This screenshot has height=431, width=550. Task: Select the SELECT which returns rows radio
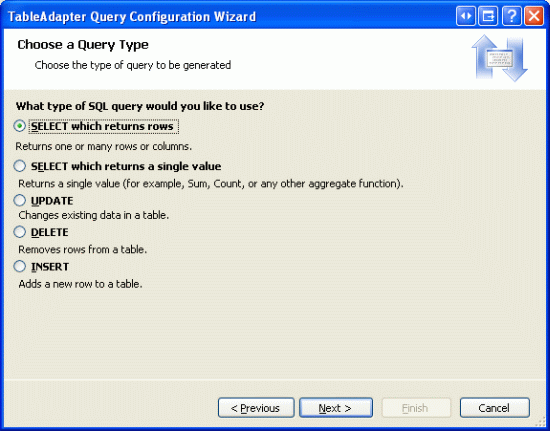20,126
